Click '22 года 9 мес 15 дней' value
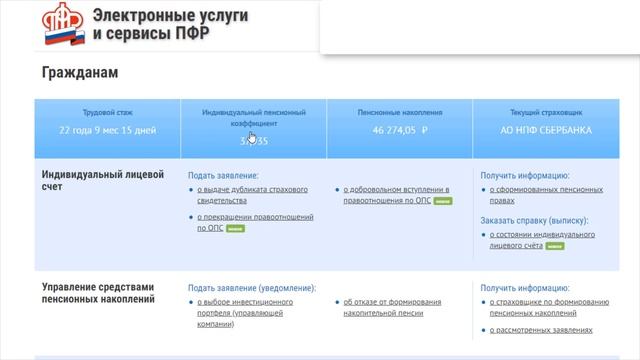 (108, 130)
